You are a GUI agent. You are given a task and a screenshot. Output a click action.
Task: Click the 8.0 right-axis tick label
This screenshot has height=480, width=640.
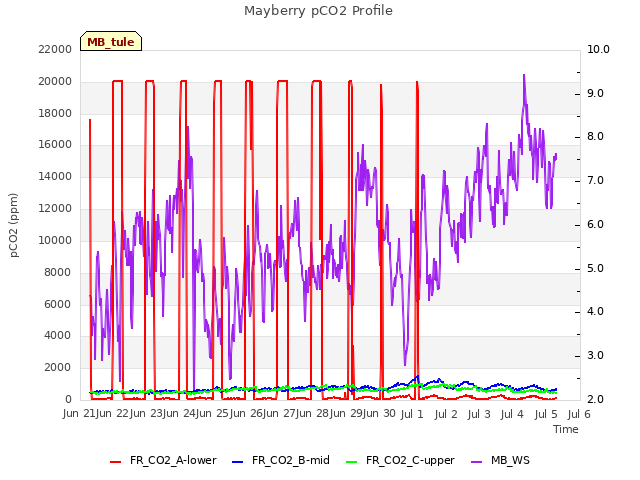pyautogui.click(x=595, y=137)
